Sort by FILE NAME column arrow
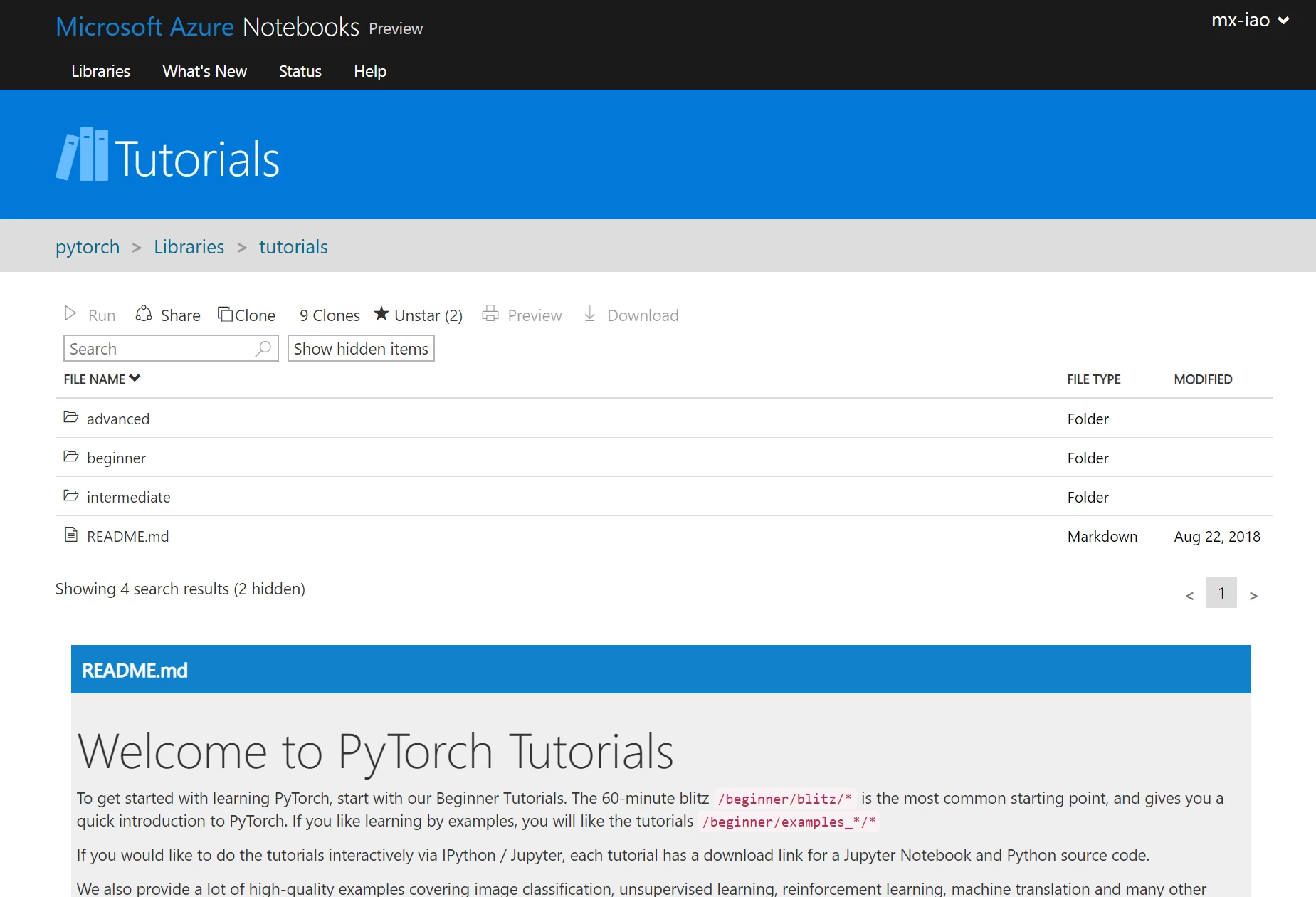The width and height of the screenshot is (1316, 897). click(x=135, y=378)
